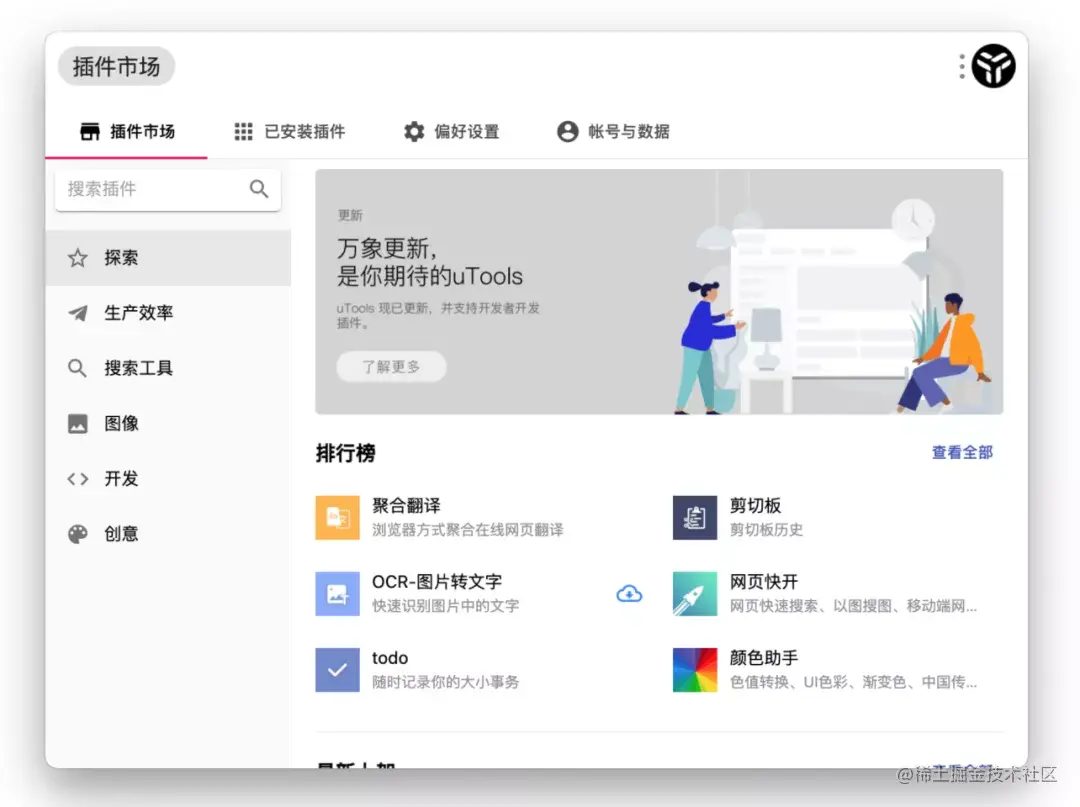Open the 剪切板 plugin icon
The width and height of the screenshot is (1080, 807).
[x=694, y=517]
